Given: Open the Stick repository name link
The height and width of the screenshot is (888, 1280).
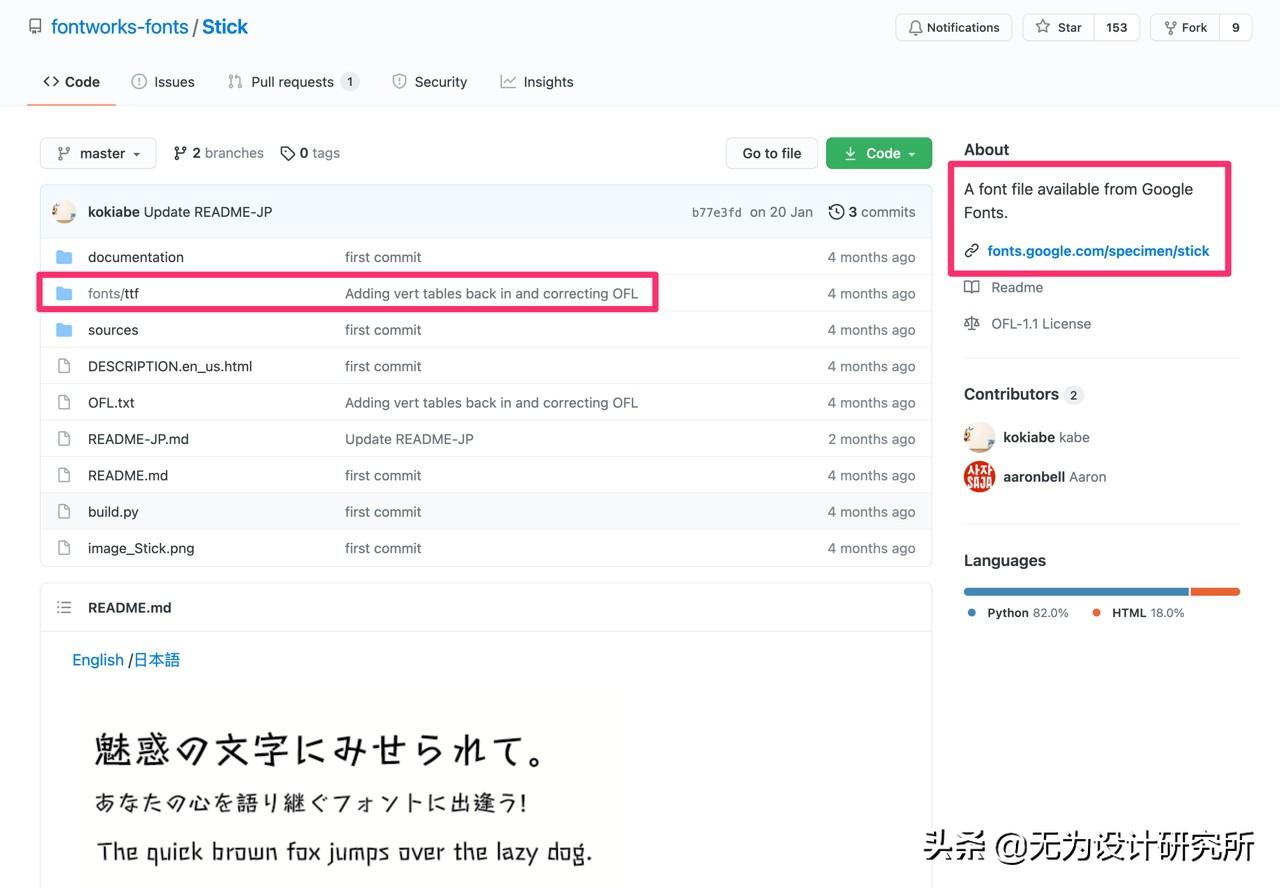Looking at the screenshot, I should (x=225, y=27).
